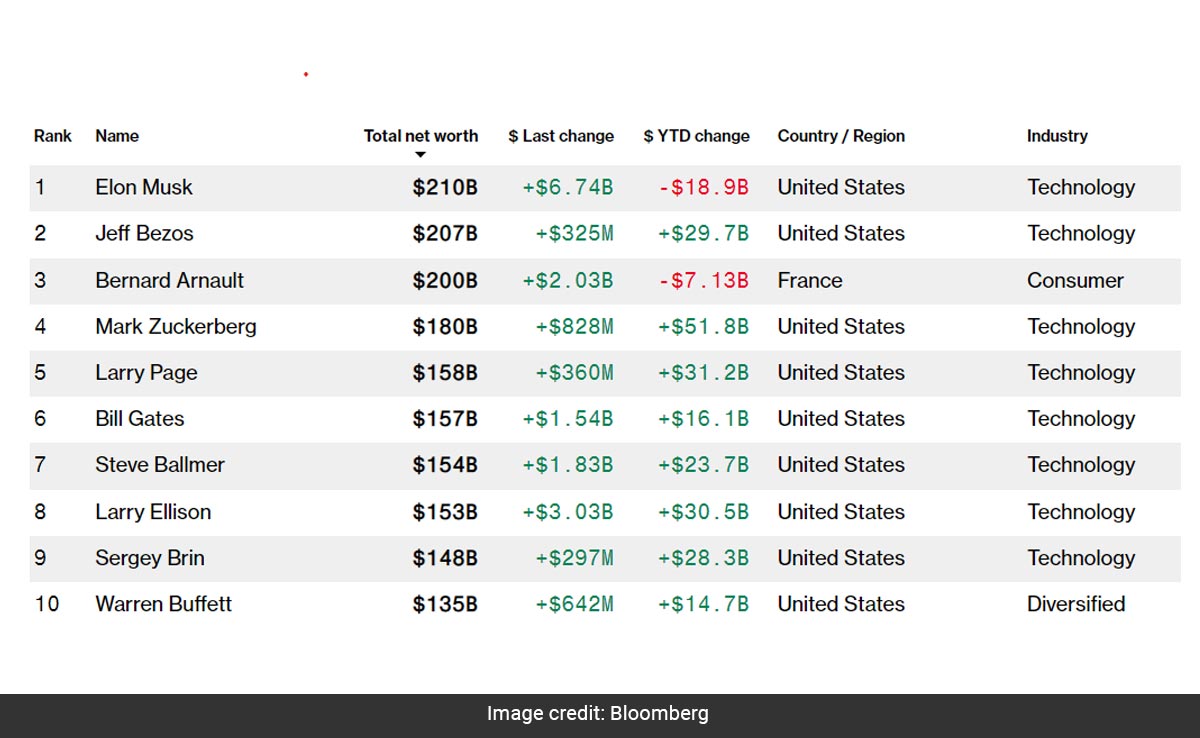Click Country / Region column header
Viewport: 1200px width, 738px height.
coord(840,136)
